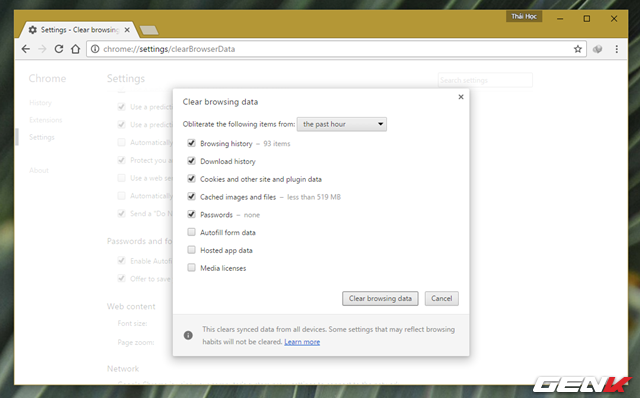The image size is (640, 398).
Task: Select Settings in the Chrome sidebar
Action: [x=42, y=137]
